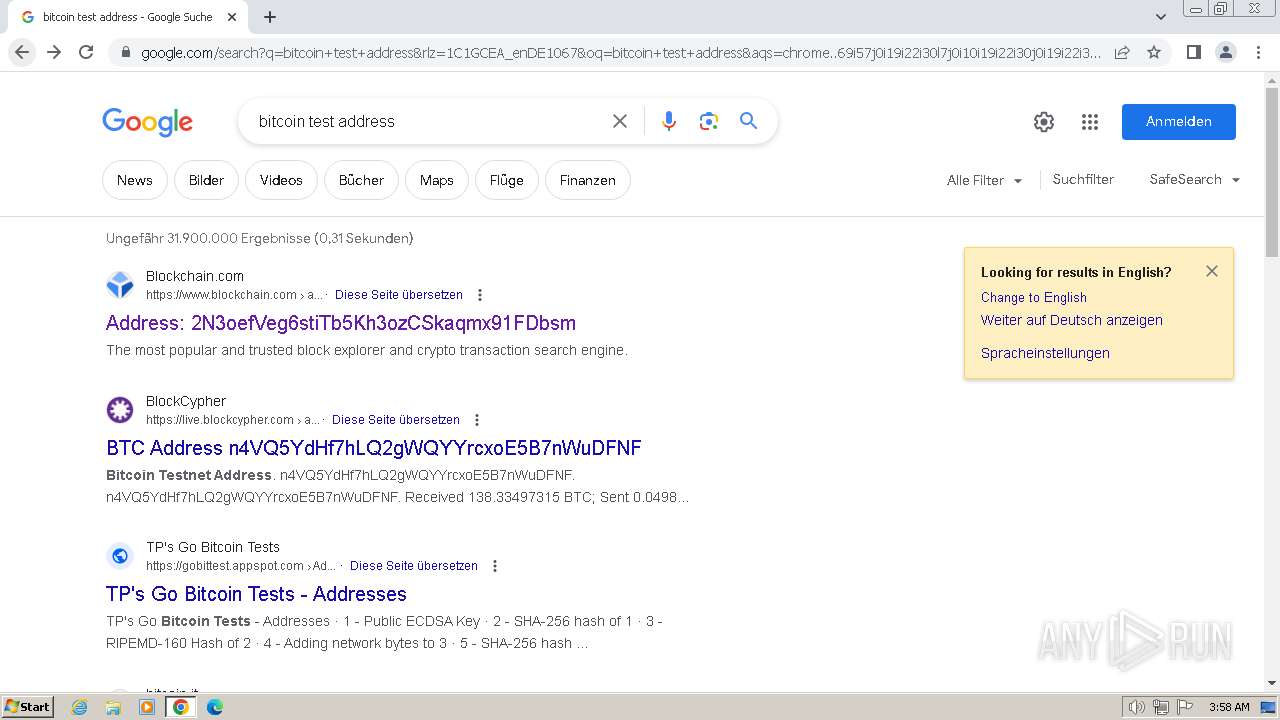Click 'Weiter auf Deutsch anzeigen' link

(x=1072, y=320)
